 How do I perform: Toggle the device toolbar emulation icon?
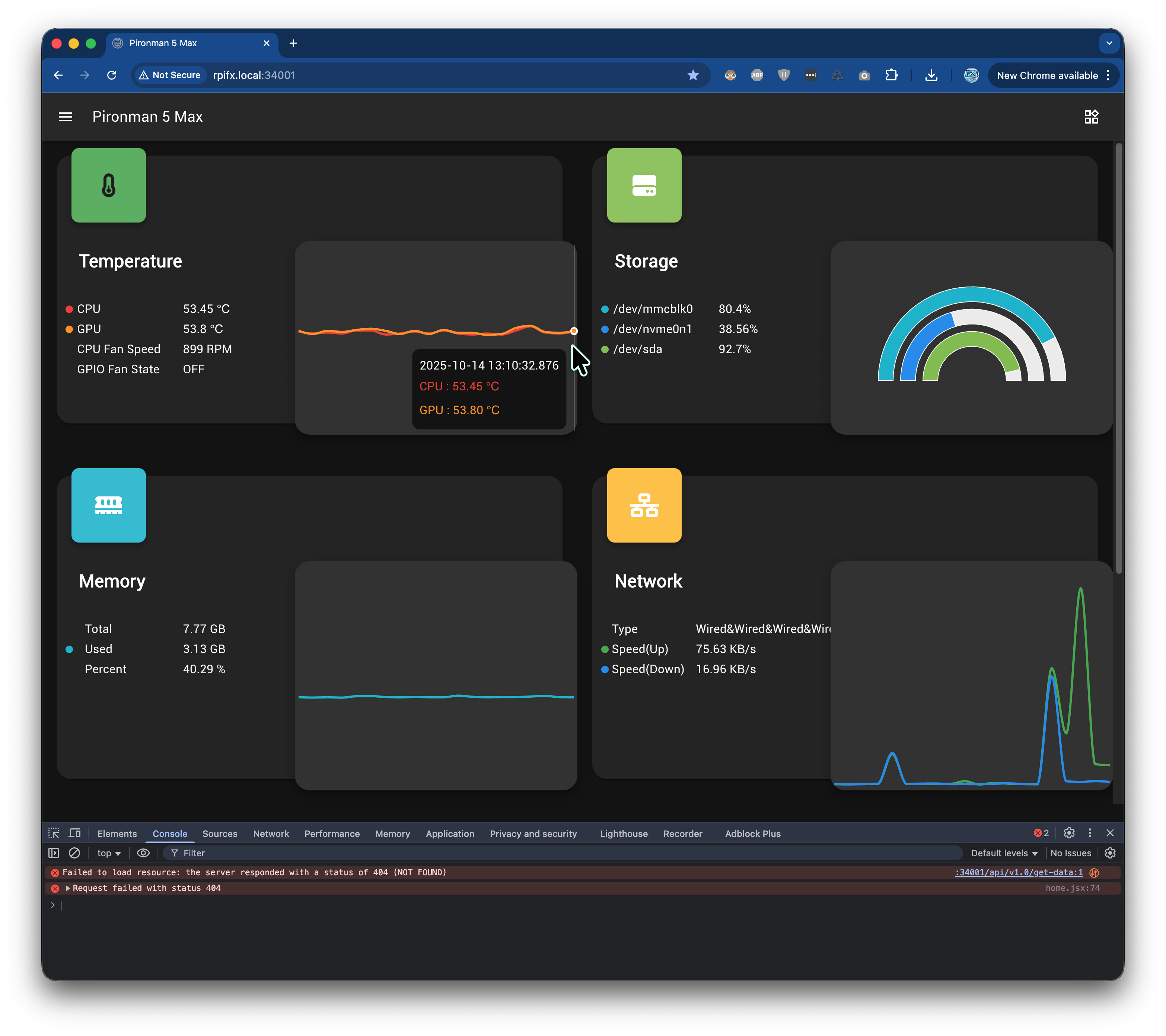click(74, 833)
